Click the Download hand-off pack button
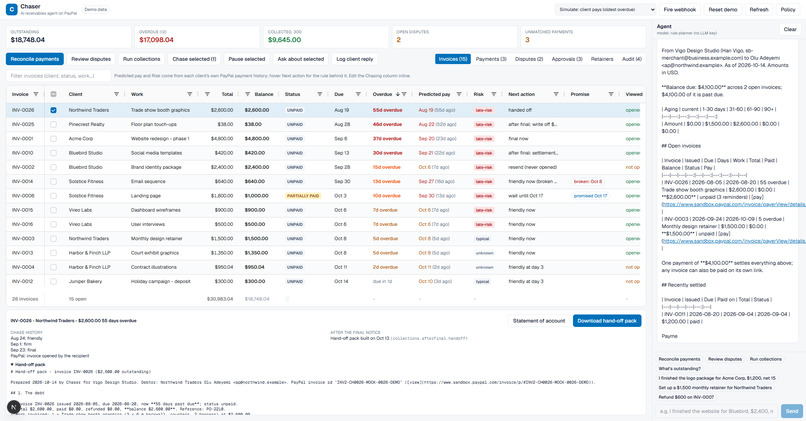 tap(607, 321)
